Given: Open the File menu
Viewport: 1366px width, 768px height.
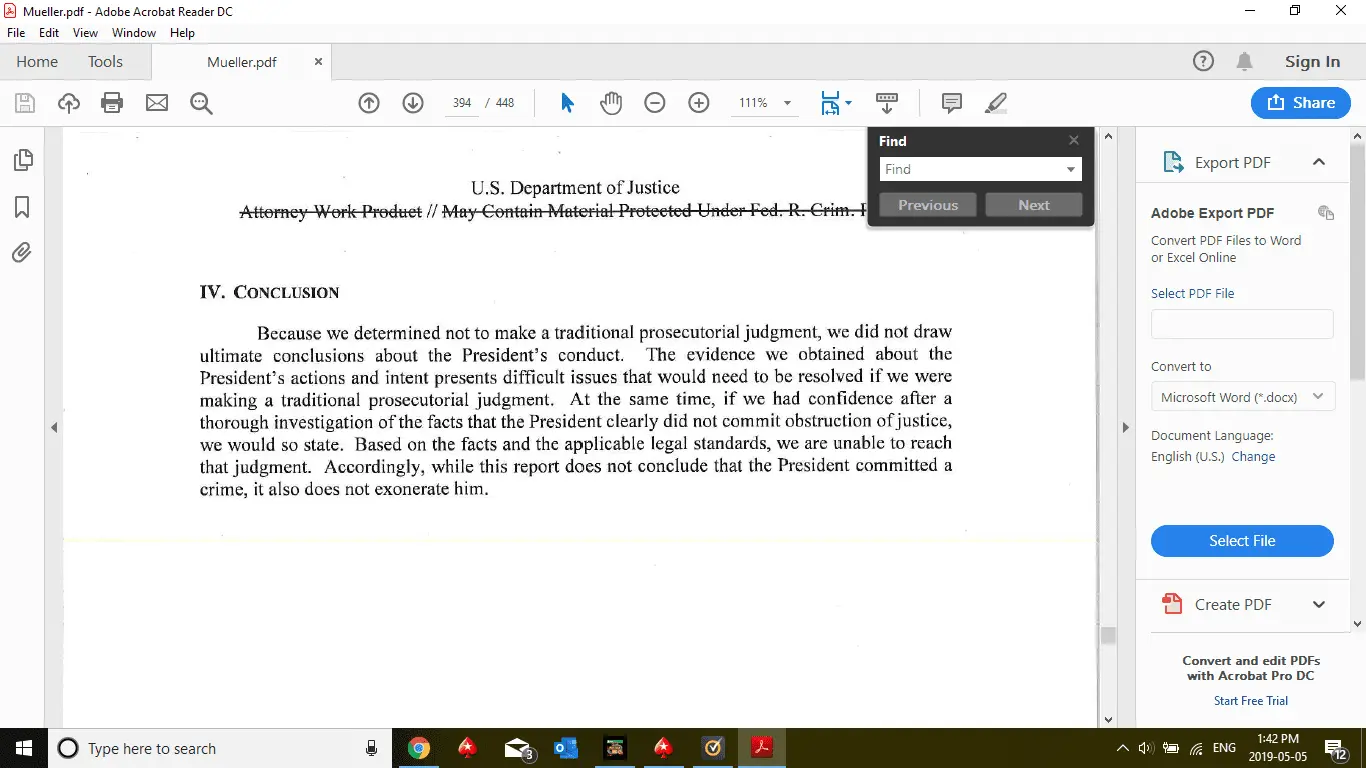Looking at the screenshot, I should click(x=16, y=33).
